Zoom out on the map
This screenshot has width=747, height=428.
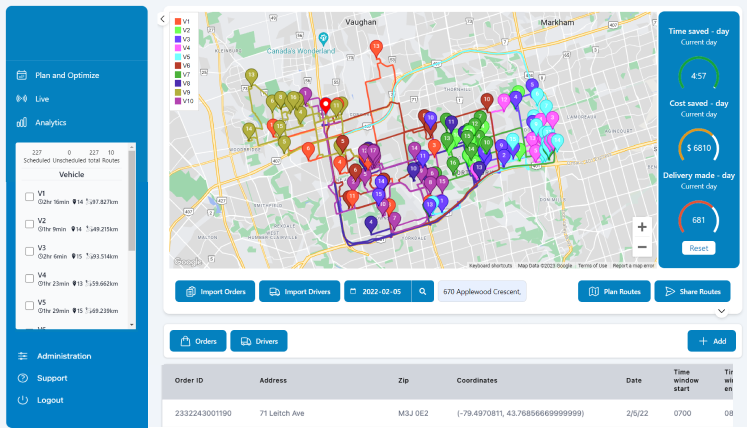[642, 247]
